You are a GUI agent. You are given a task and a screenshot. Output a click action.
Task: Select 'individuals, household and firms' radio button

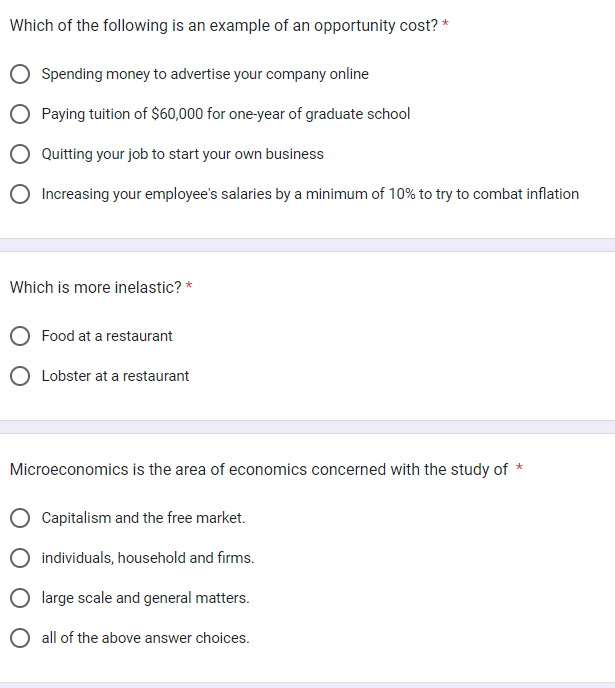point(20,558)
